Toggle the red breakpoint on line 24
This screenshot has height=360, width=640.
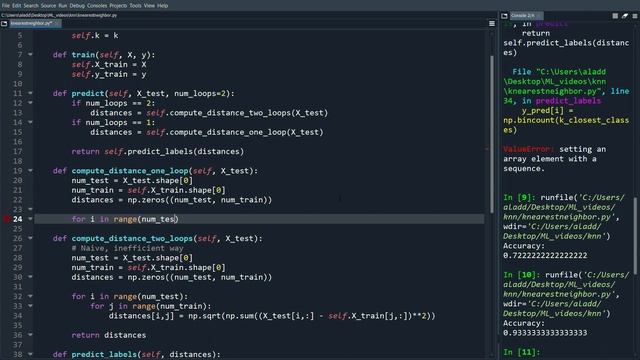(x=6, y=219)
